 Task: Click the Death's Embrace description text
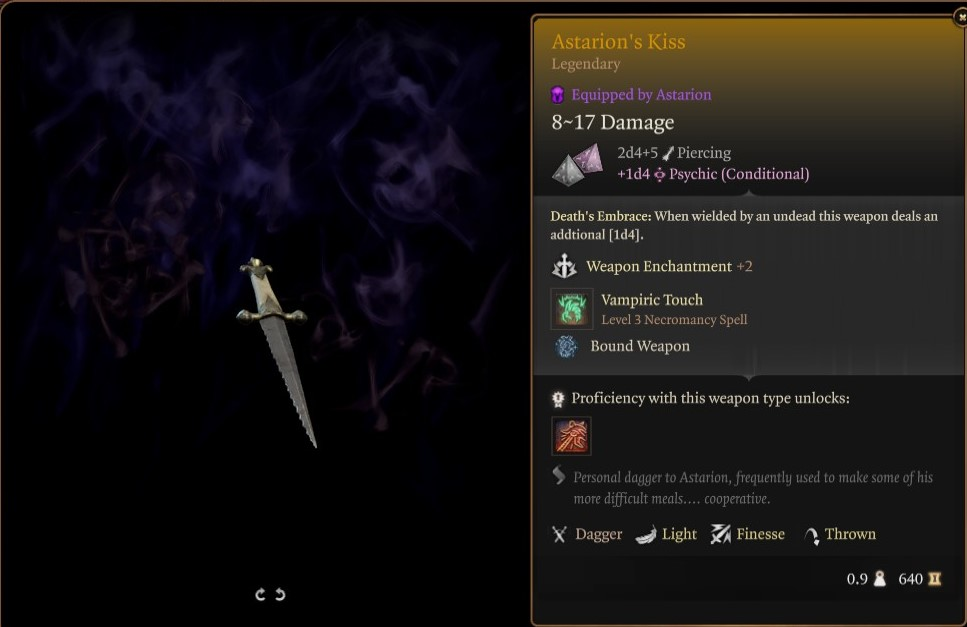[x=744, y=226]
